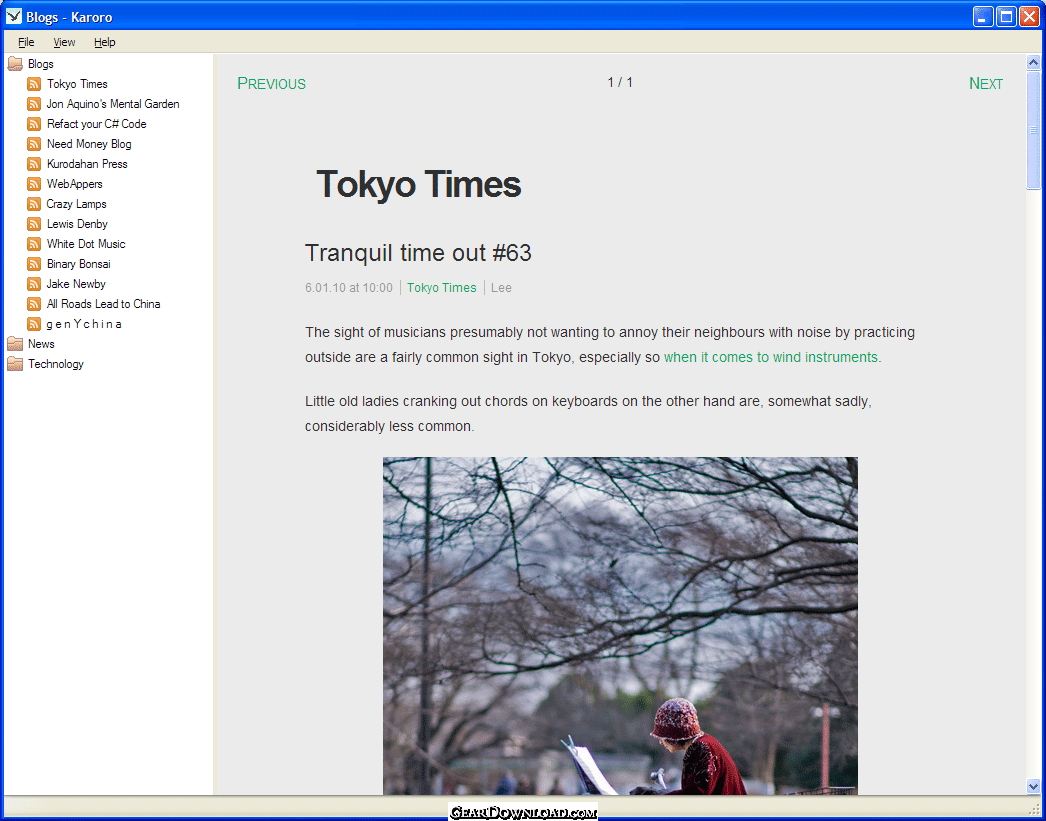Click RSS icon beside Jake Newby
Image resolution: width=1046 pixels, height=821 pixels.
34,284
